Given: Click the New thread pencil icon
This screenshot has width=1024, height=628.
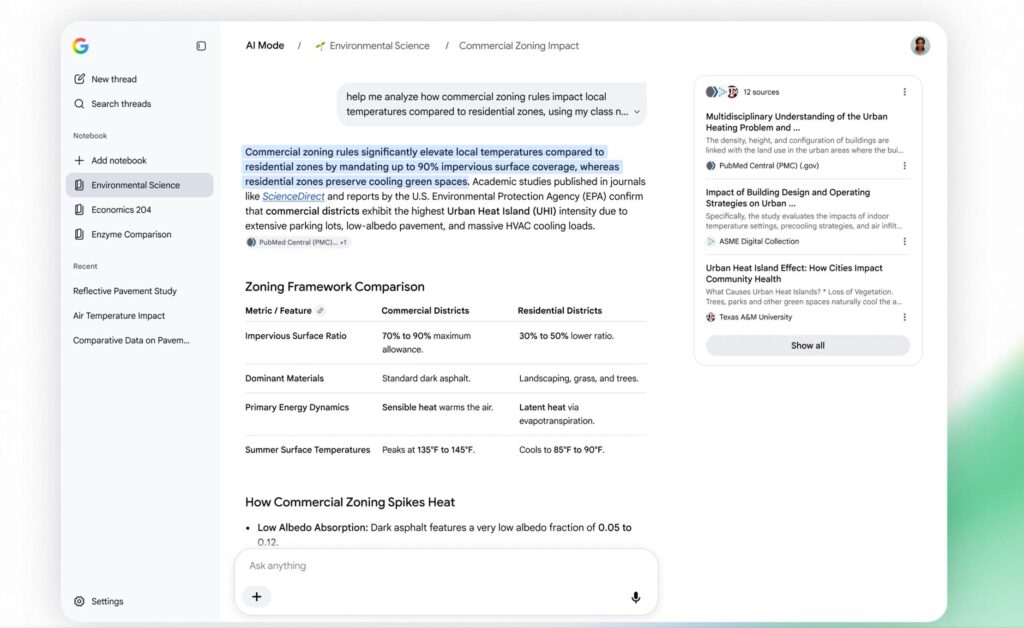Looking at the screenshot, I should tap(79, 79).
